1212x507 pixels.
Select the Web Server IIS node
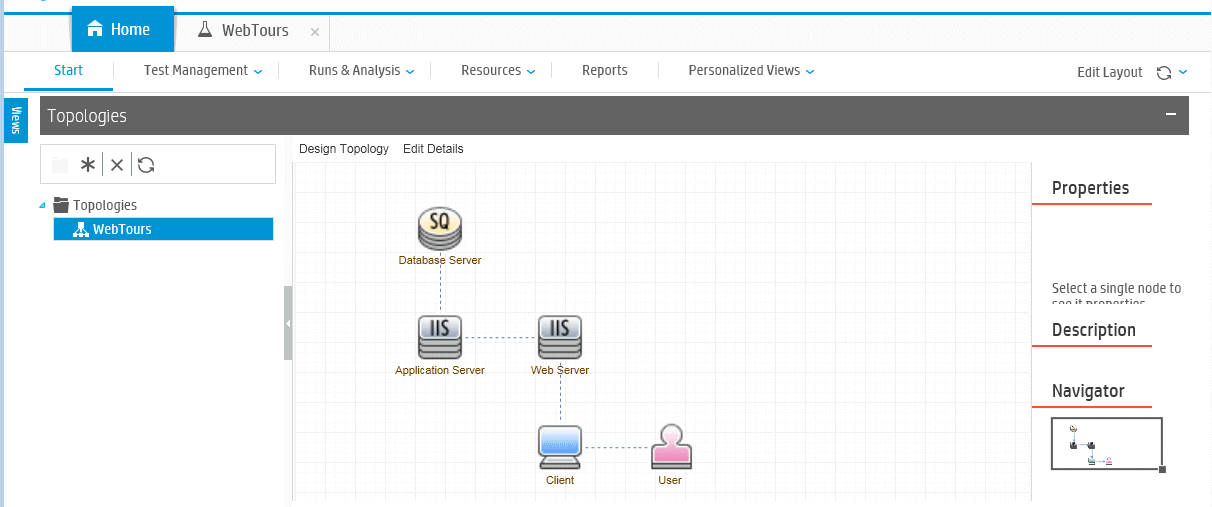click(x=560, y=338)
